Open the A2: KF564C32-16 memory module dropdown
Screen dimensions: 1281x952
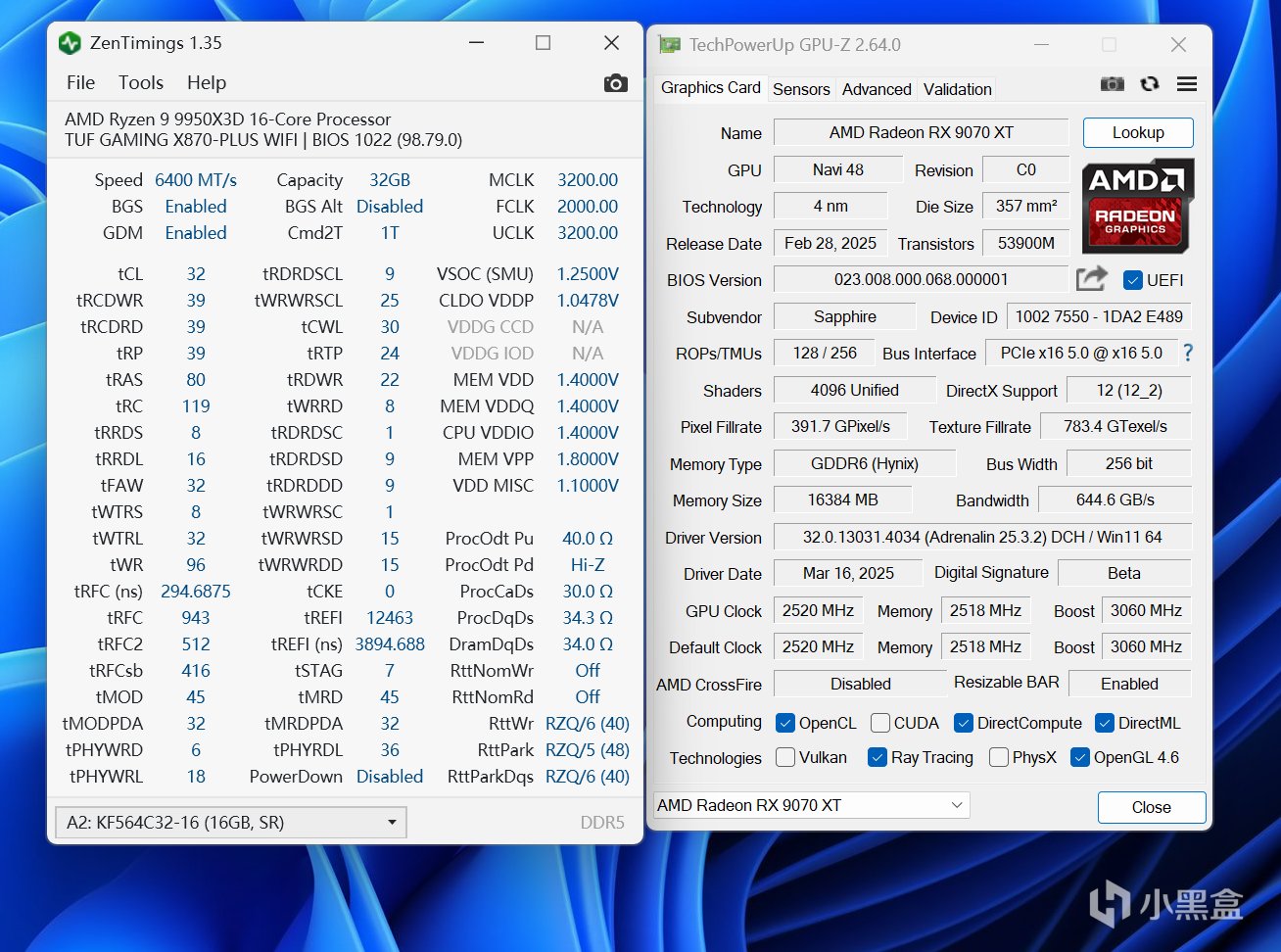click(231, 822)
